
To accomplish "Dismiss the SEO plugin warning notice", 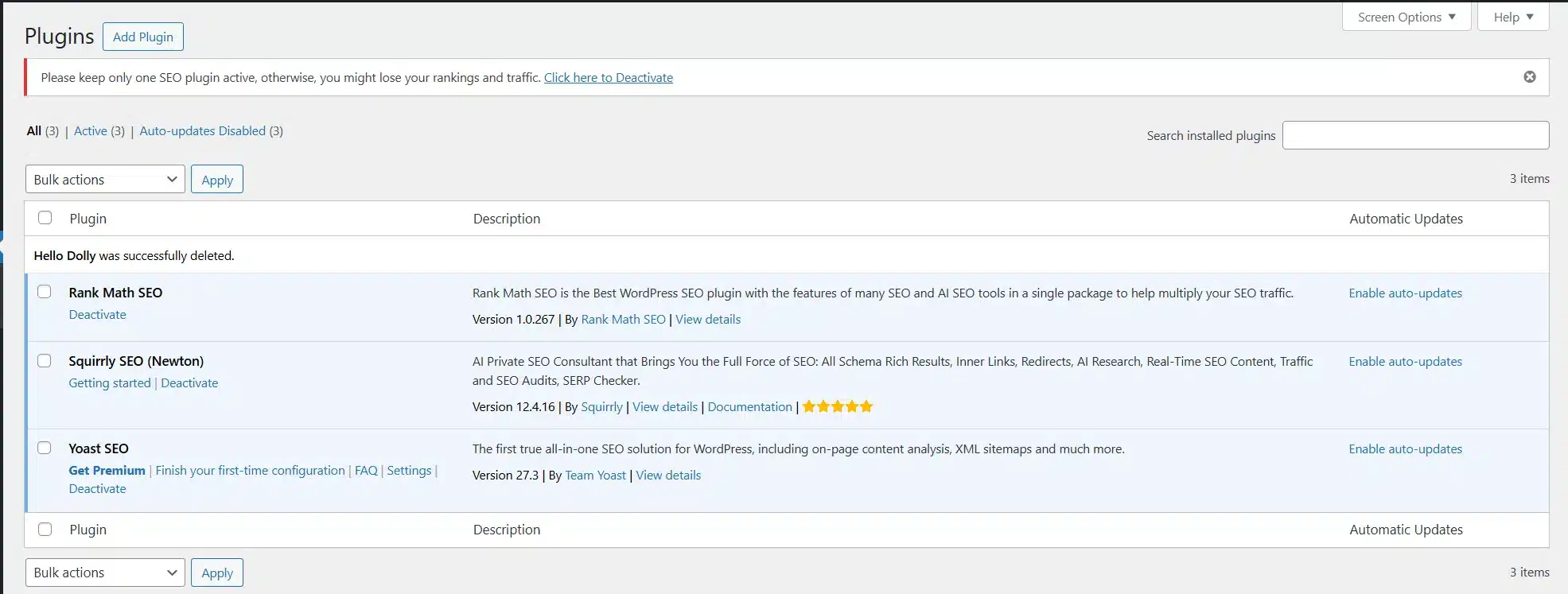I will 1529,77.
